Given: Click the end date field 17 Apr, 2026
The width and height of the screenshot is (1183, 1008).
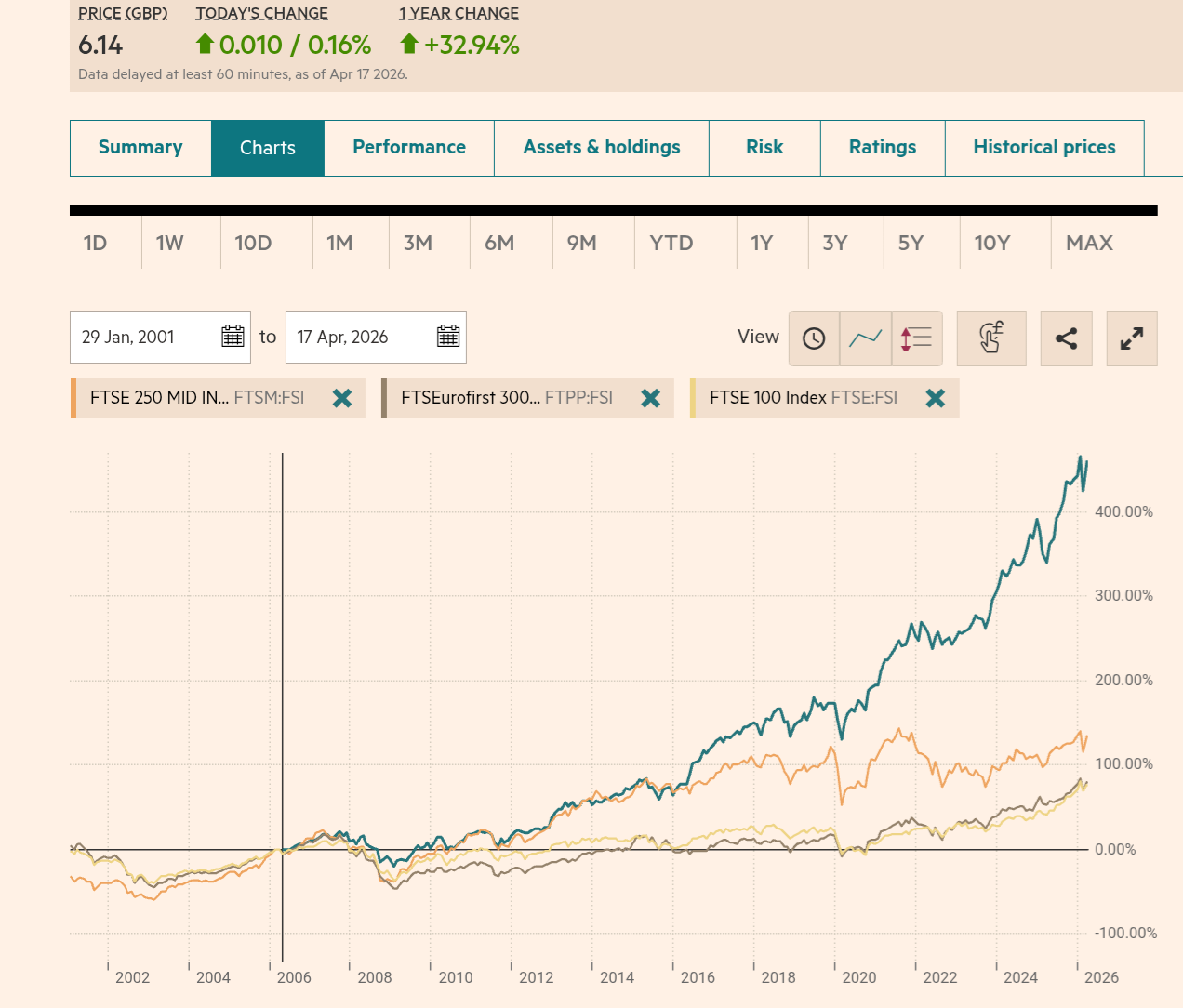Looking at the screenshot, I should [358, 338].
